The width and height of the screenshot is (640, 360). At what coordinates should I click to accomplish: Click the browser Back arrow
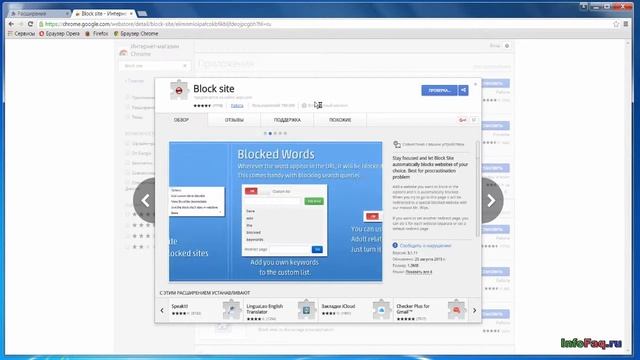pyautogui.click(x=11, y=24)
